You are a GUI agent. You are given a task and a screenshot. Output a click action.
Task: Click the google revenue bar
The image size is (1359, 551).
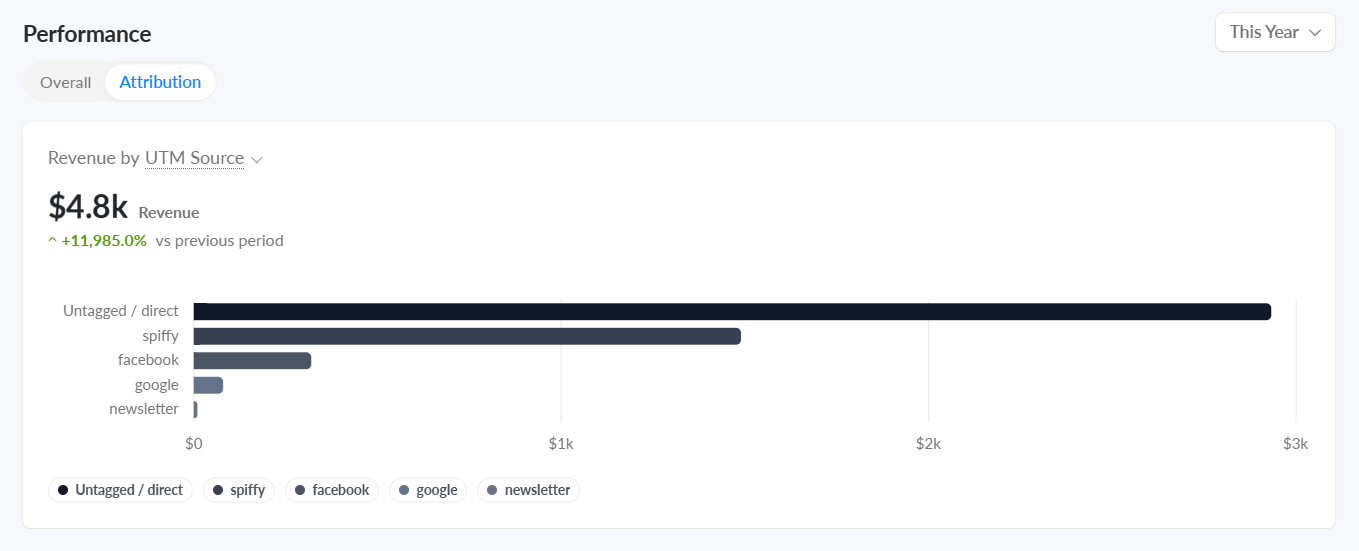pos(208,385)
